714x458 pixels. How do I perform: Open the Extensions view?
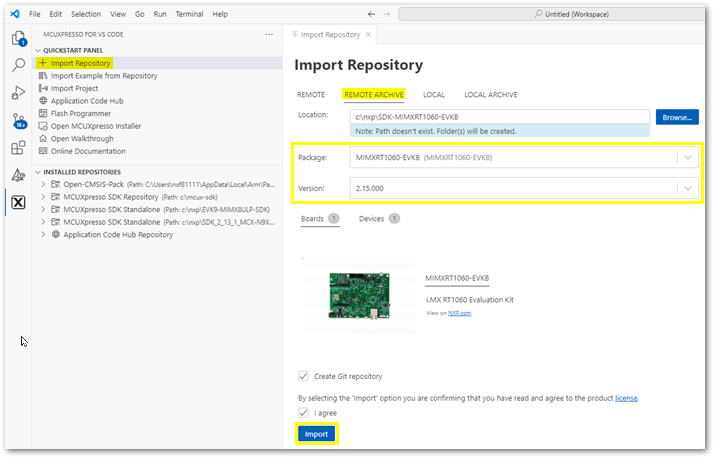click(x=18, y=148)
